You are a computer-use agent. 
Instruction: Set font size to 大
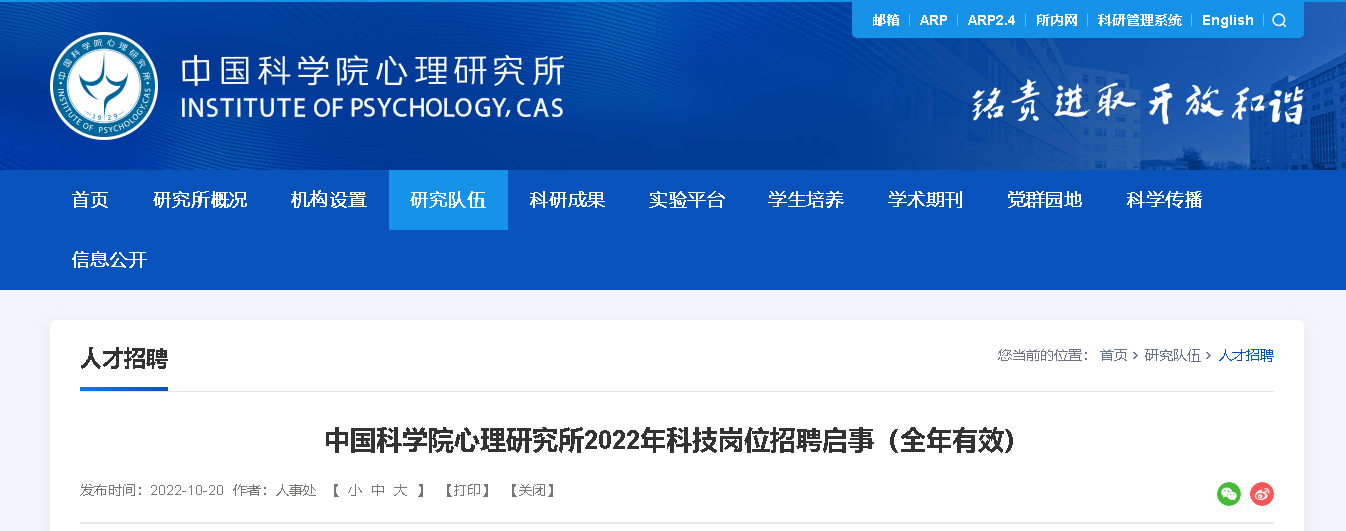400,490
